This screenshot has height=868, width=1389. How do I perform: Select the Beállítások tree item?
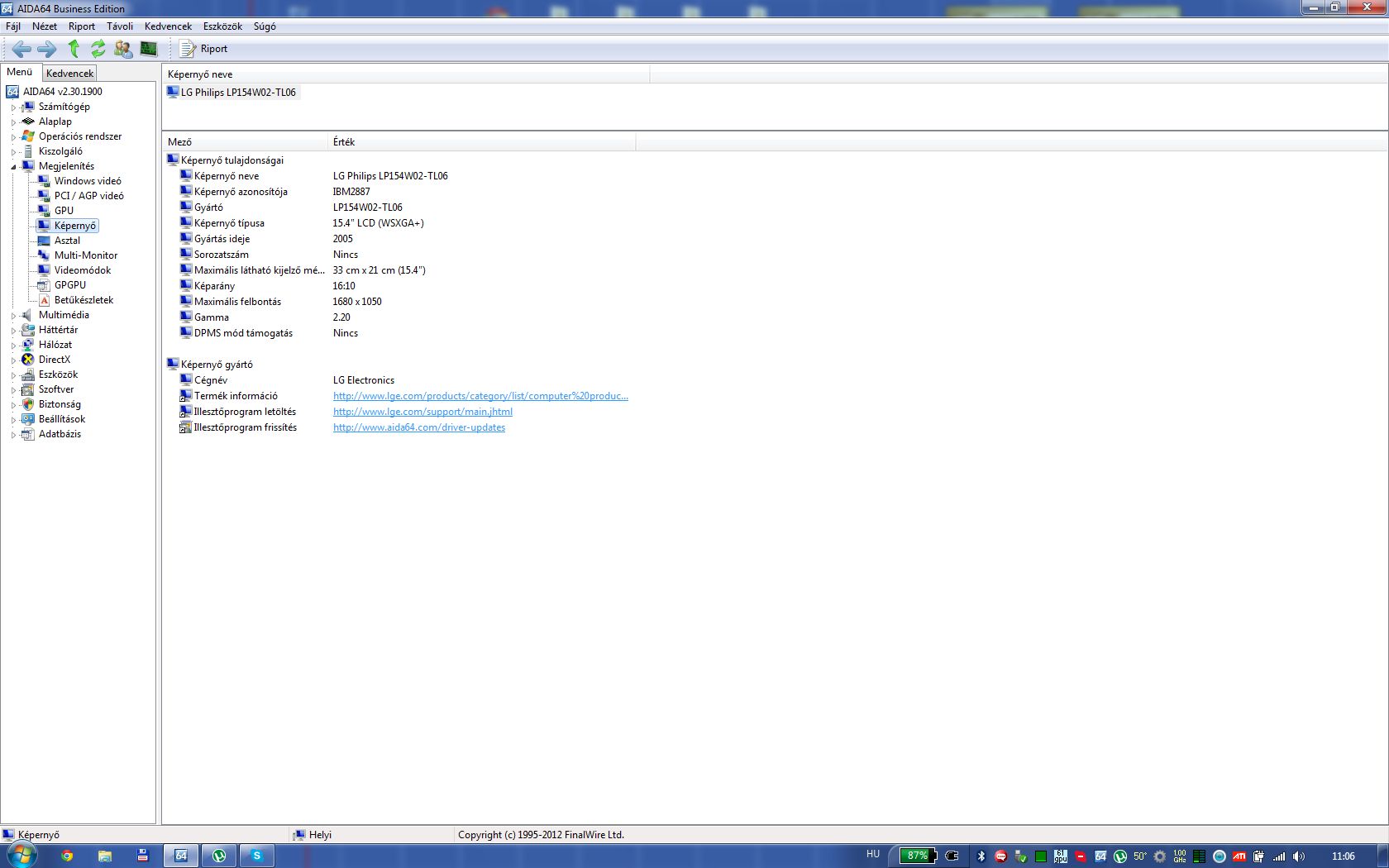pos(62,419)
